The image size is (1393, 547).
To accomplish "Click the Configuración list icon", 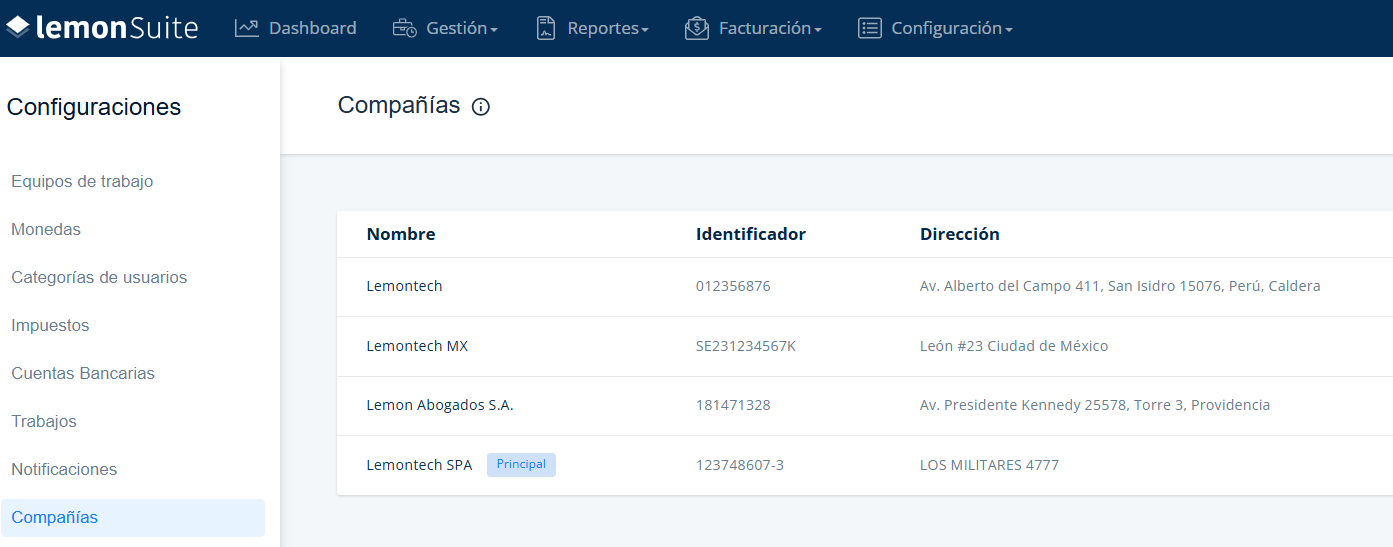I will tap(870, 28).
